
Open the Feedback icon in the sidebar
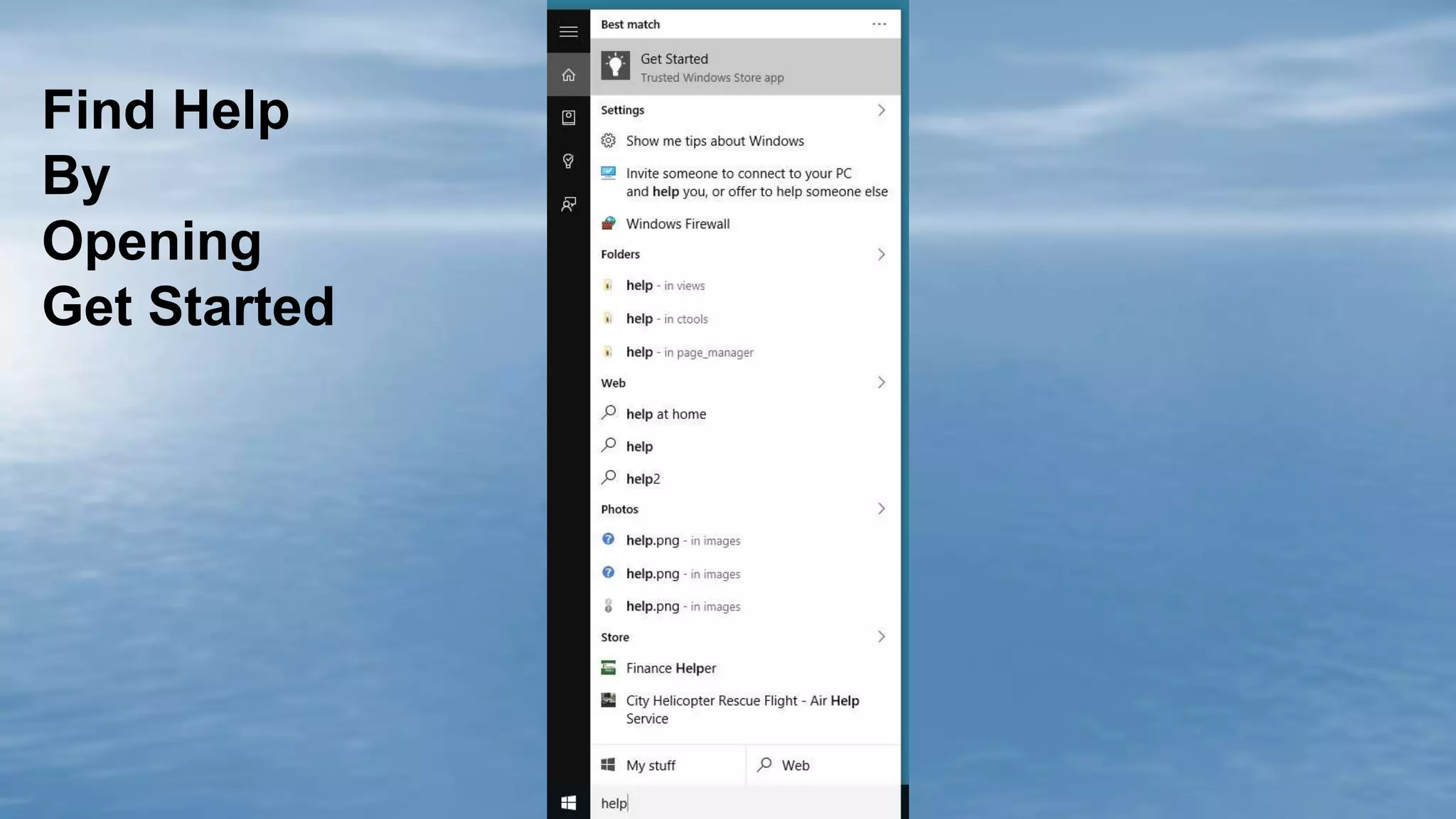pos(568,205)
